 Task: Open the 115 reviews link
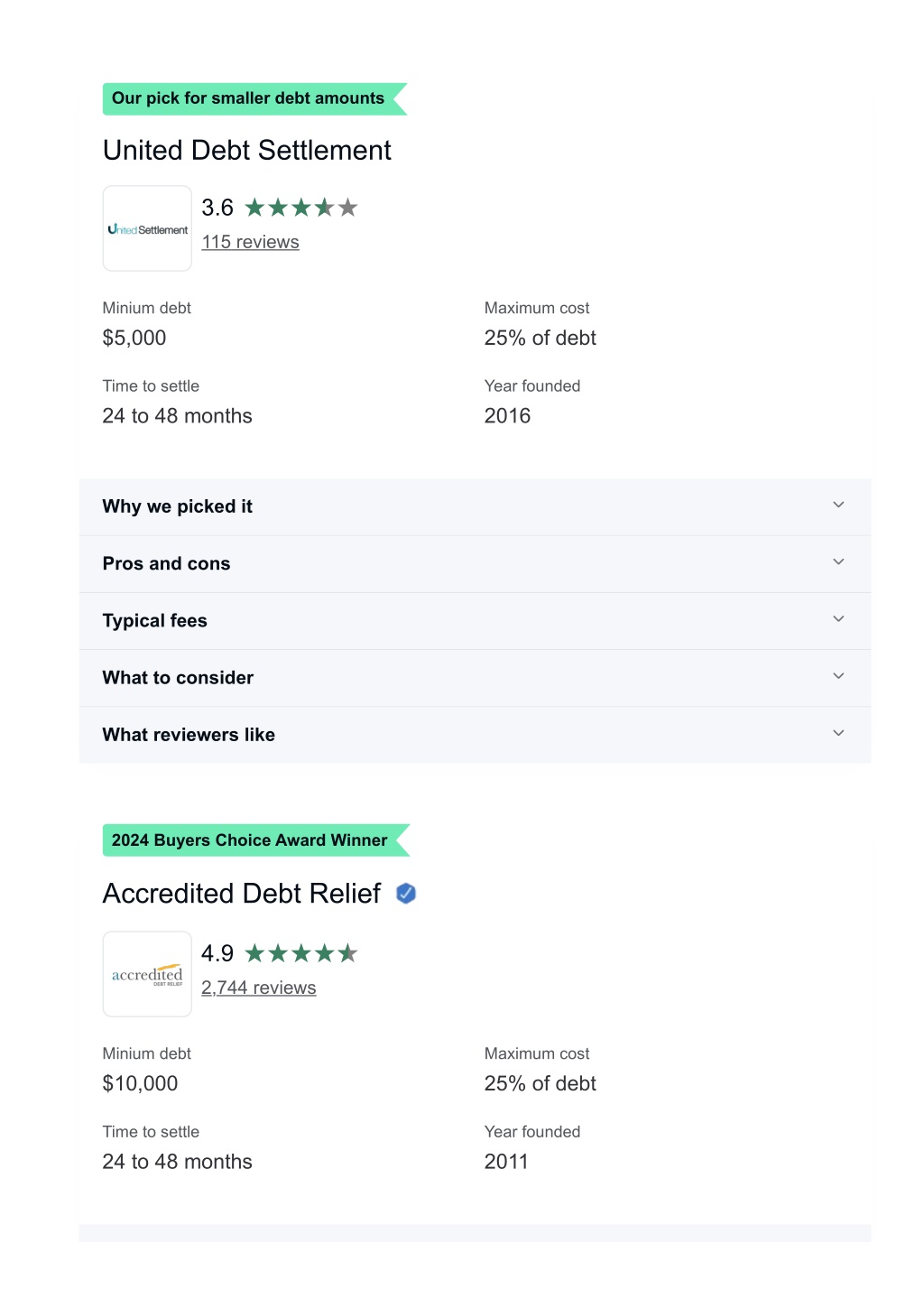click(250, 242)
